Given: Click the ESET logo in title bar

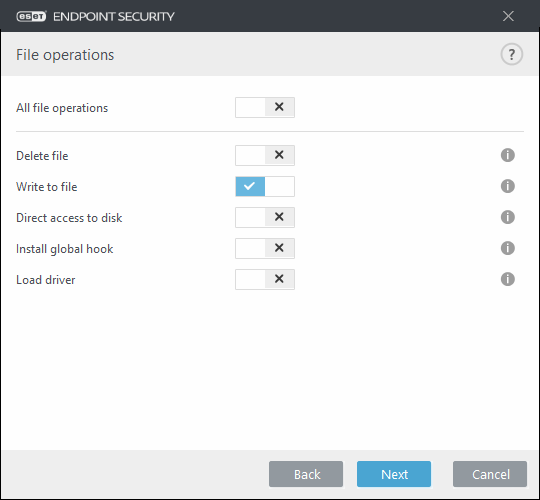Looking at the screenshot, I should click(x=31, y=16).
